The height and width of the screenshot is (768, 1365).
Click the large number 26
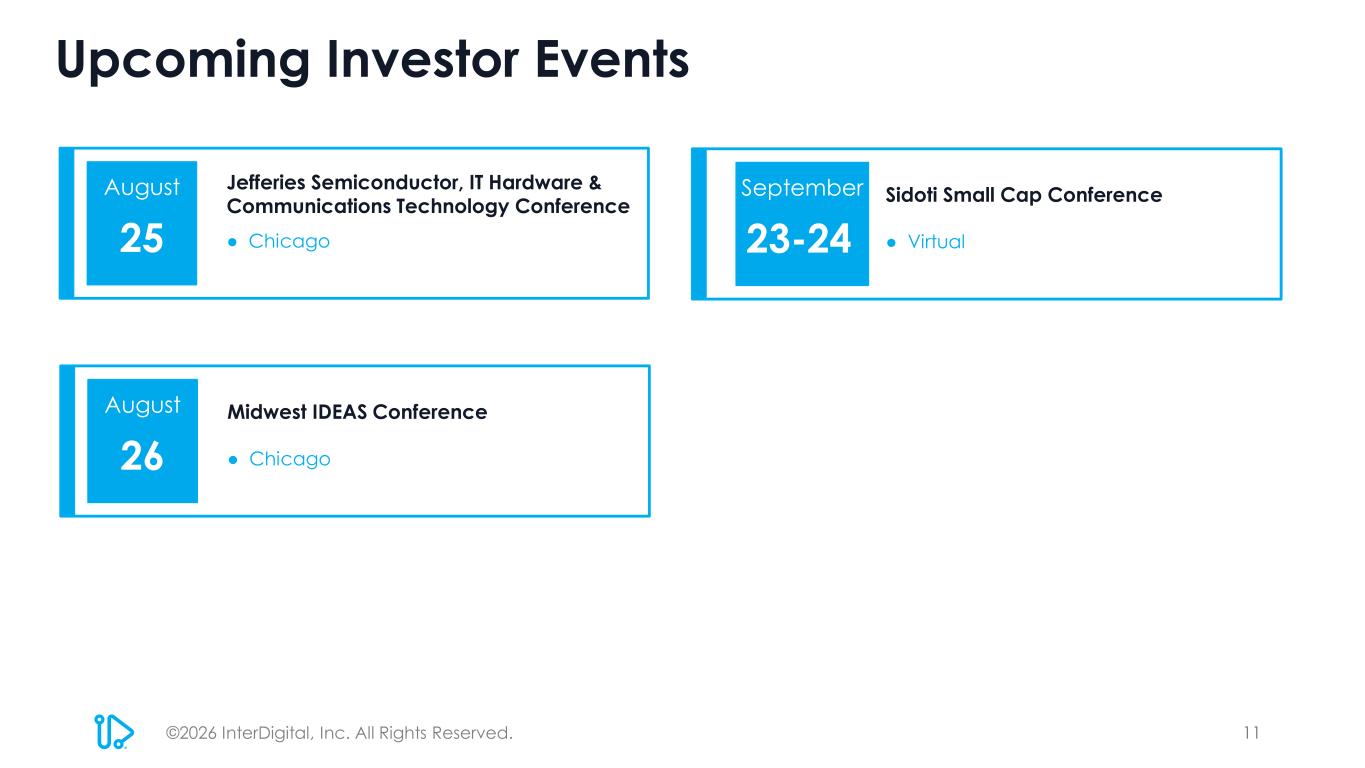pyautogui.click(x=142, y=457)
